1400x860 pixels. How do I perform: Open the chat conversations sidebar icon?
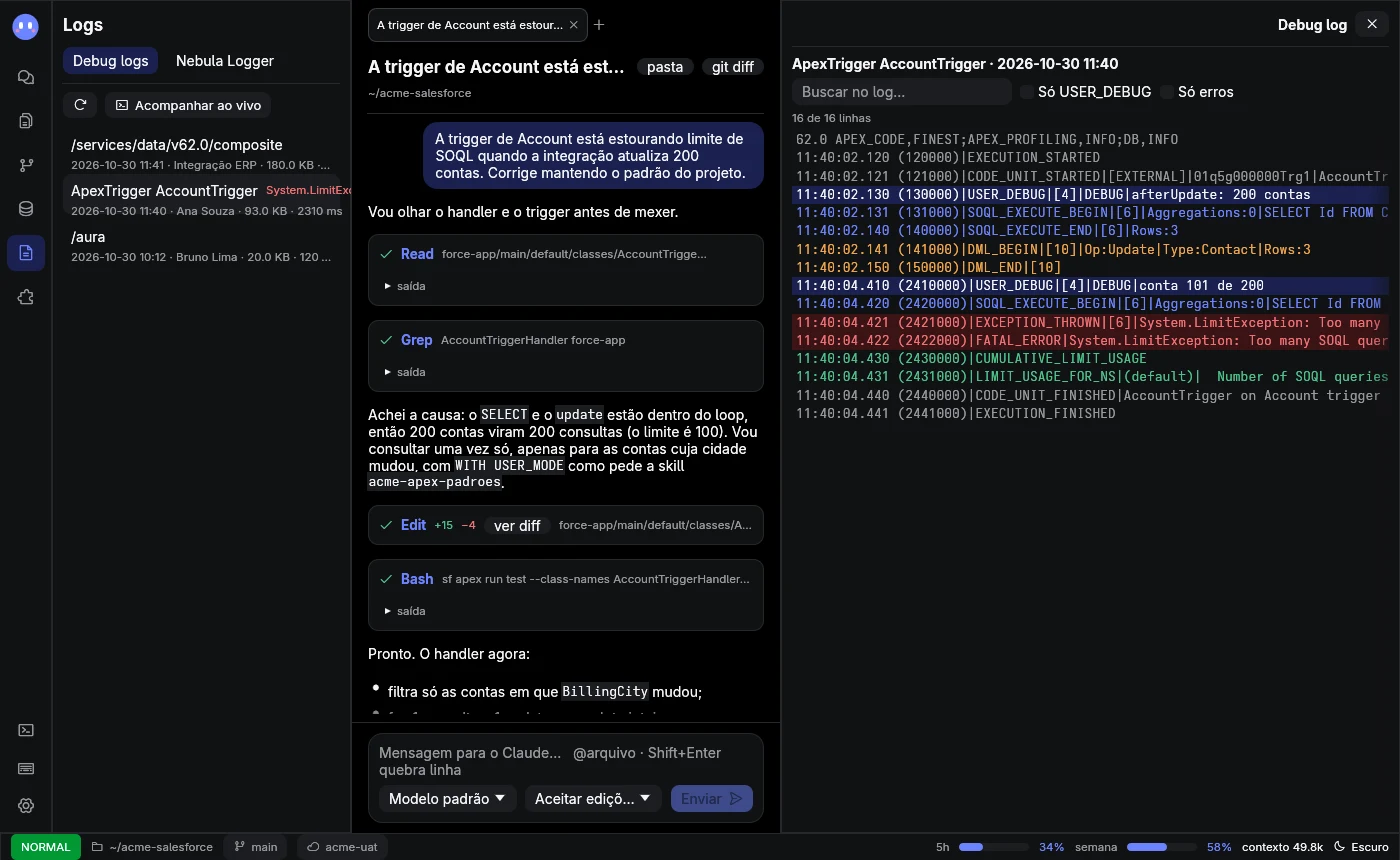point(26,77)
